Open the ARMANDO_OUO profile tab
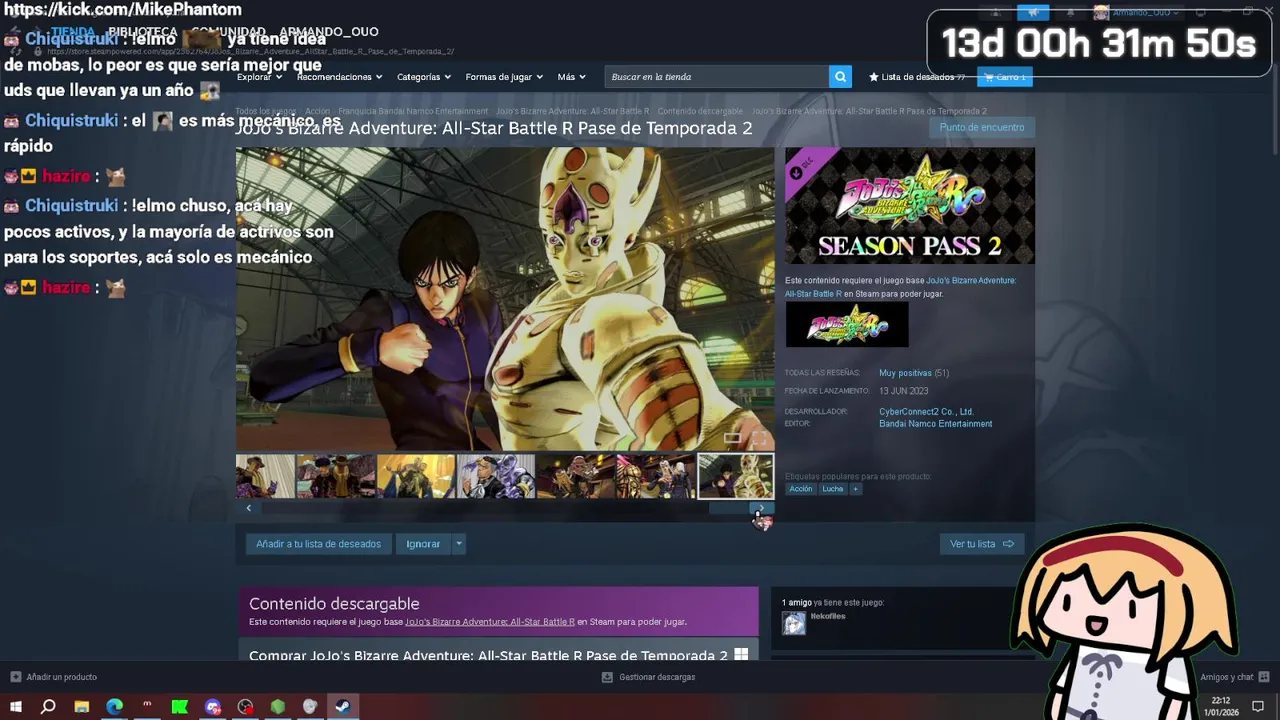Viewport: 1280px width, 720px height. [x=329, y=32]
